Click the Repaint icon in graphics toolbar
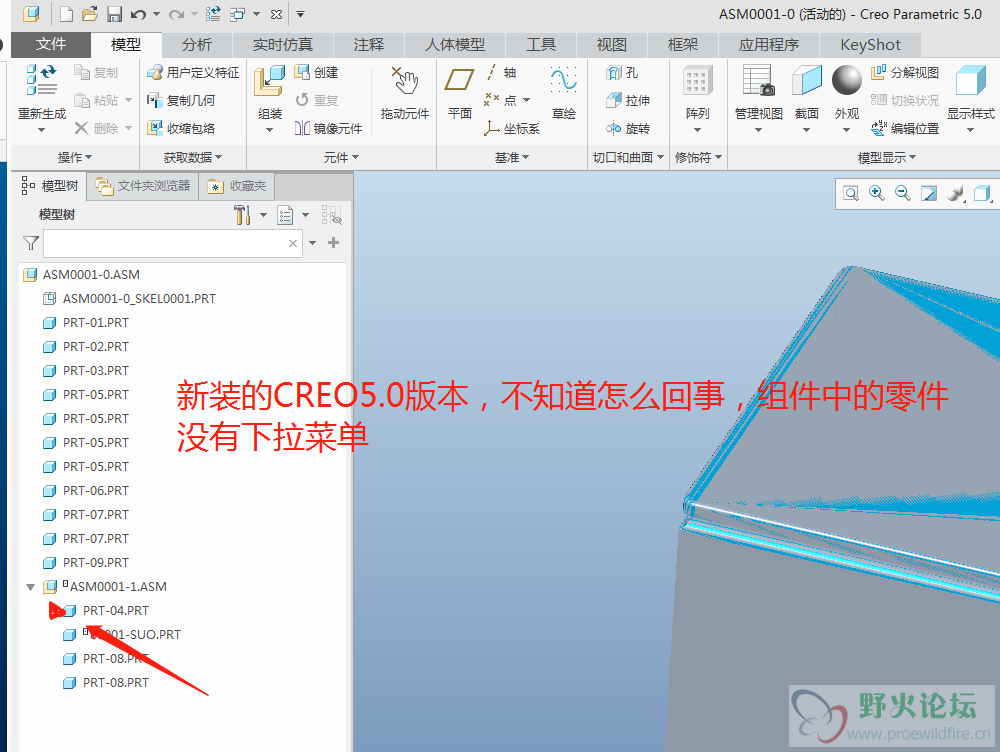The image size is (1000, 752). click(929, 193)
